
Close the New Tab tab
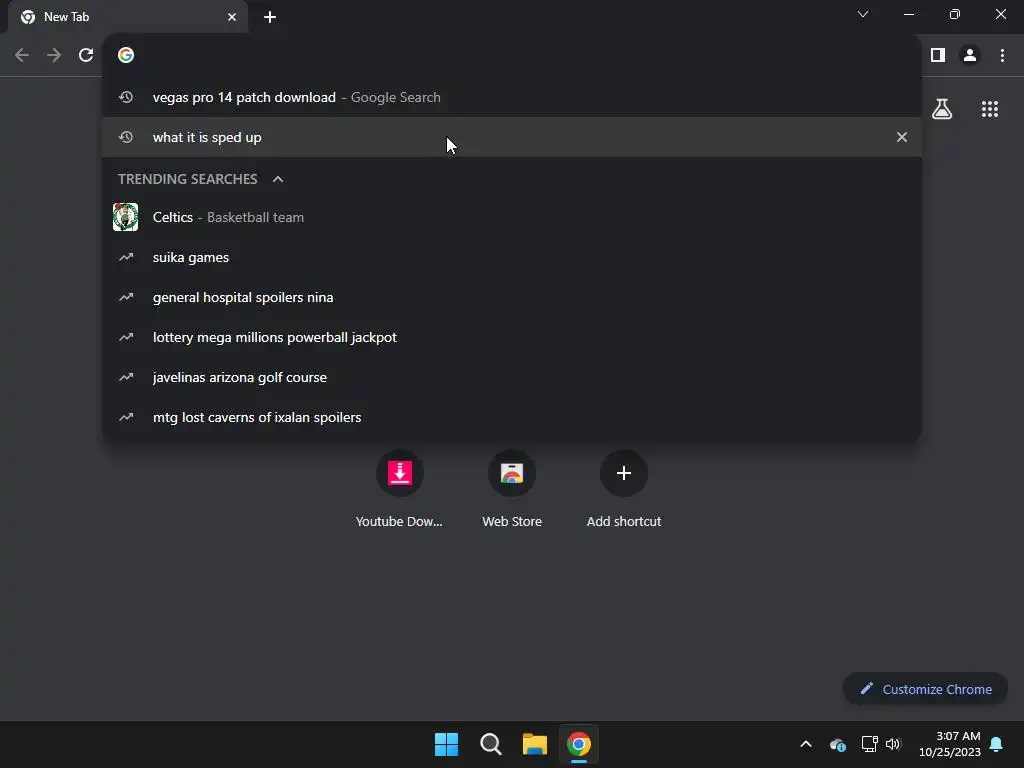click(x=232, y=17)
